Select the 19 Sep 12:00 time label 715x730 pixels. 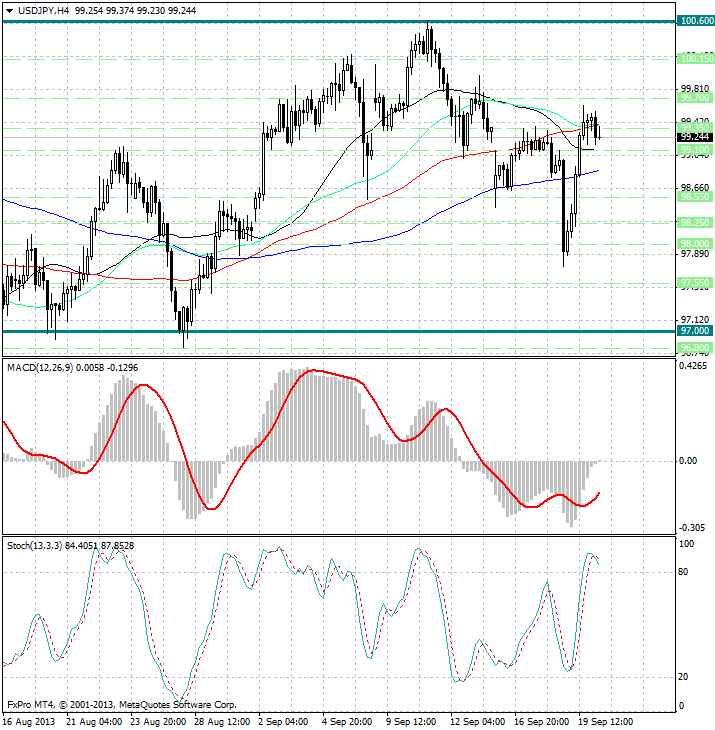point(606,722)
